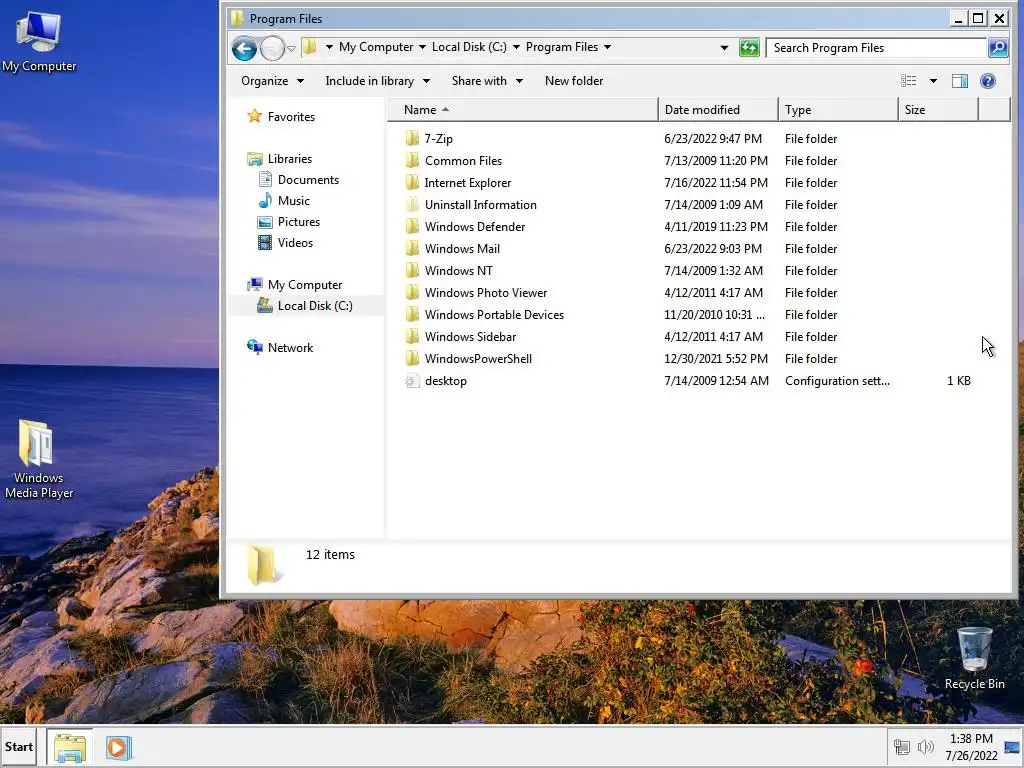
Task: Open the recent pages dropdown arrow
Action: pyautogui.click(x=291, y=48)
